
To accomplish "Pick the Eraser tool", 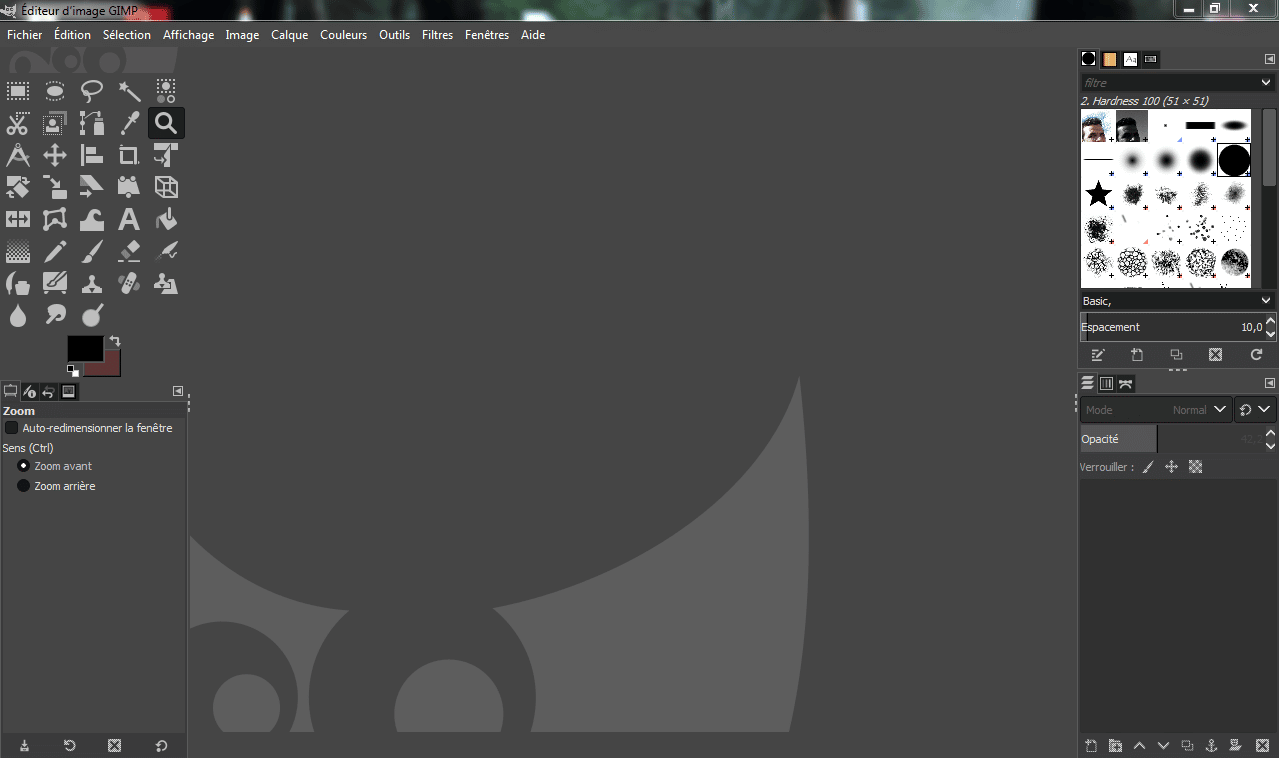I will click(x=129, y=251).
